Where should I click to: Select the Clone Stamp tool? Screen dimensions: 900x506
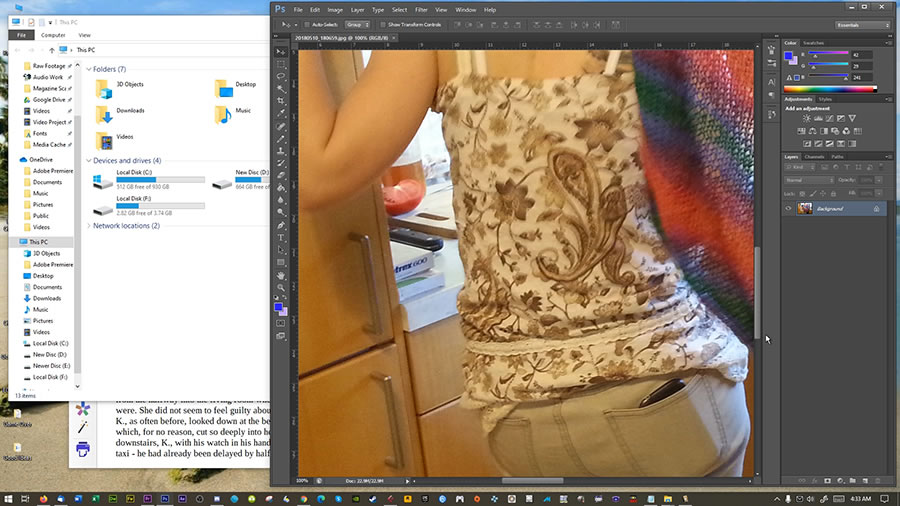281,151
